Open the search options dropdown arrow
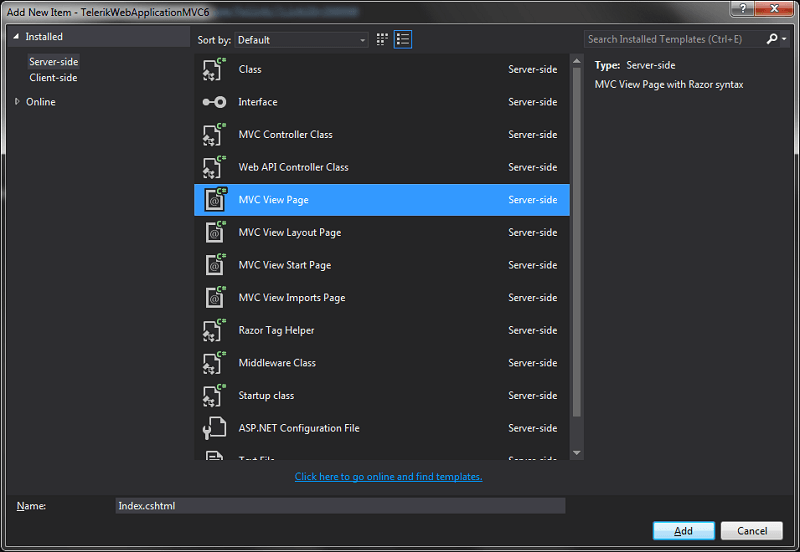Screen dimensions: 800x552 click(784, 39)
